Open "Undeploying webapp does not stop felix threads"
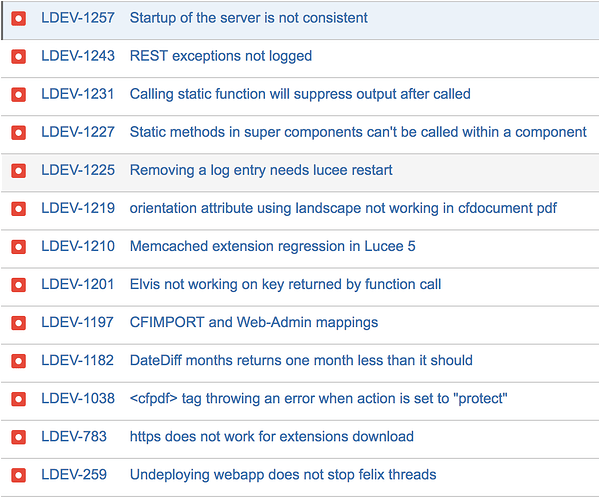The width and height of the screenshot is (599, 500). (x=283, y=475)
